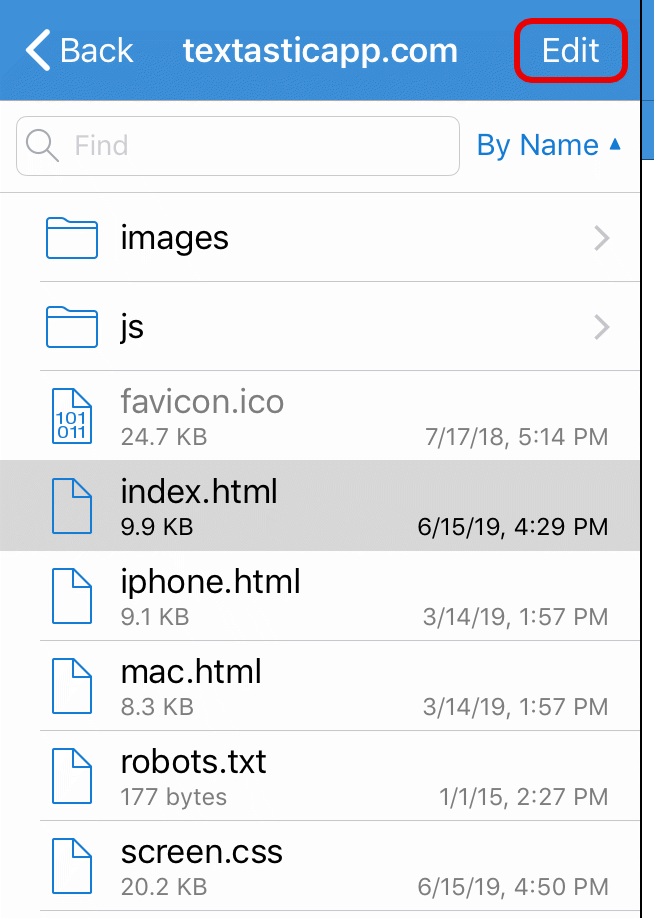This screenshot has height=918, width=654.
Task: Expand images folder via chevron
Action: [602, 238]
